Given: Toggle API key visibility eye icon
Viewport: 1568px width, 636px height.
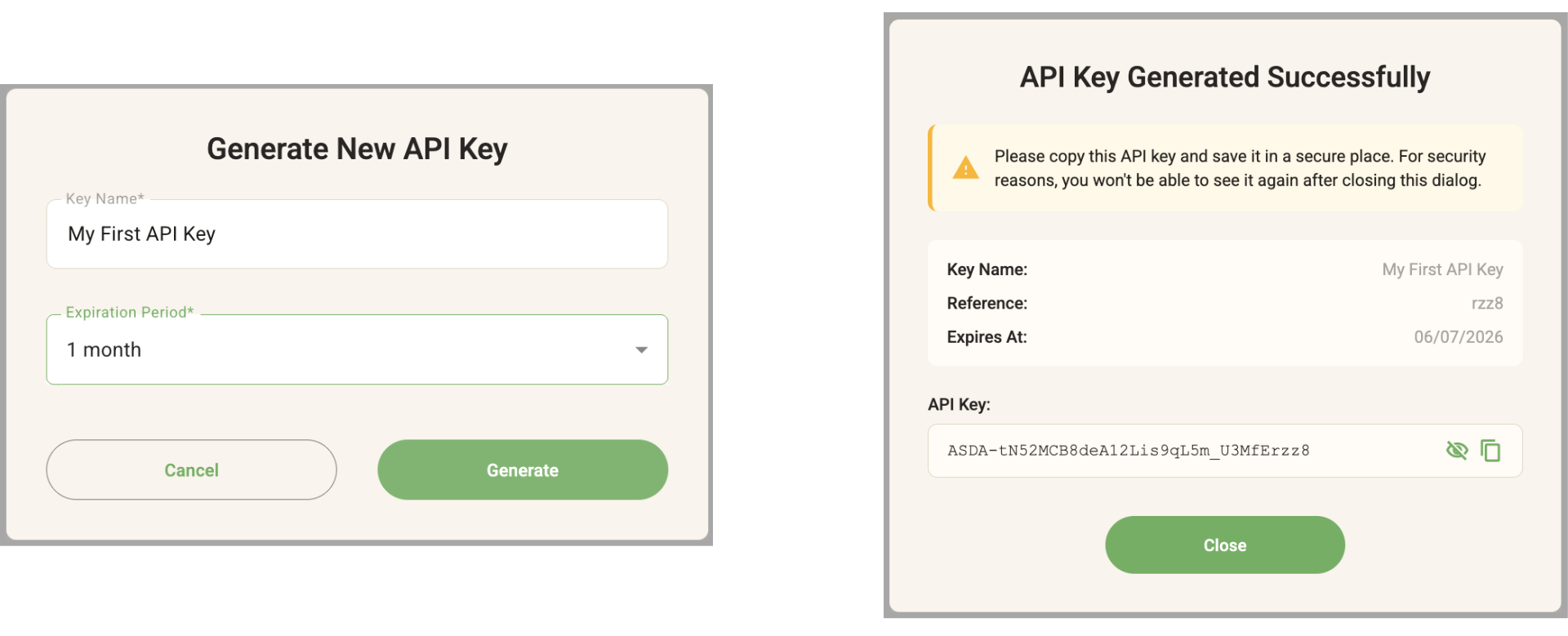Looking at the screenshot, I should pos(1457,451).
